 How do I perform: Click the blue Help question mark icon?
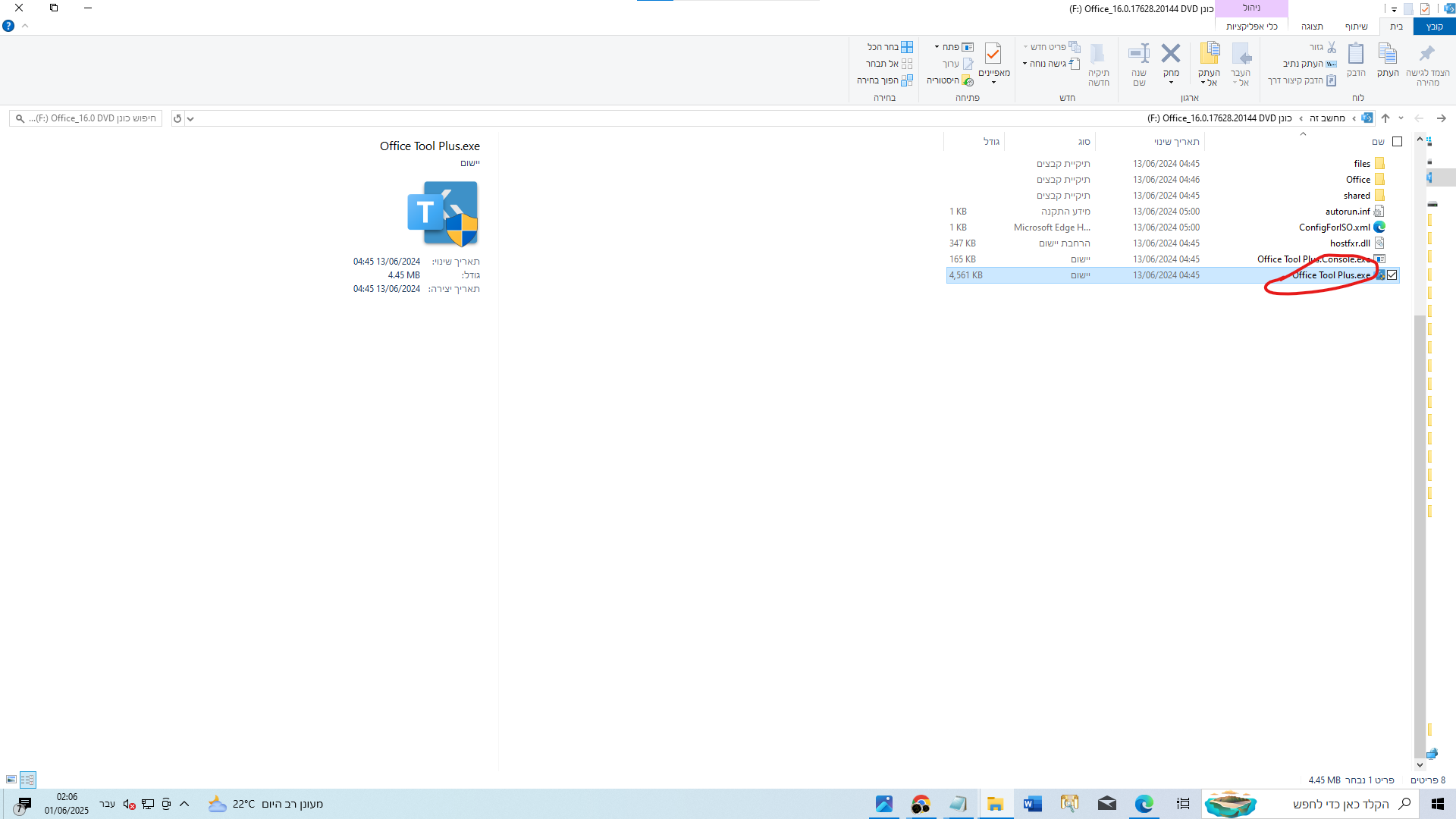[8, 26]
